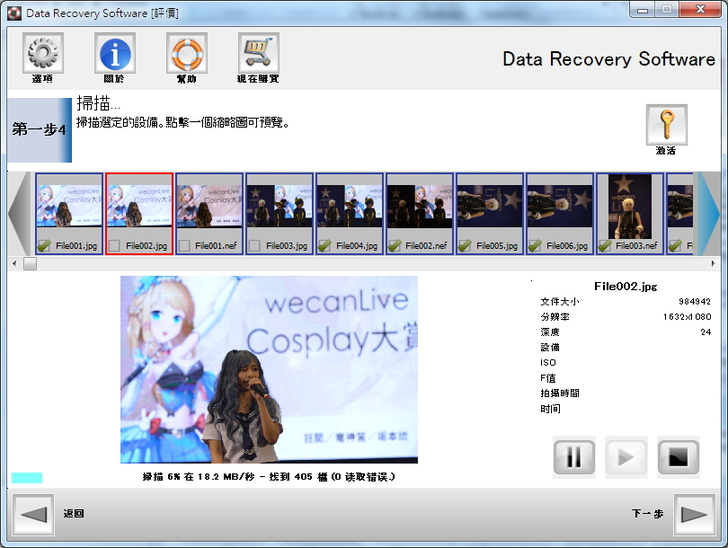Open the options gear icon (選項)
This screenshot has height=548, width=728.
coord(43,53)
